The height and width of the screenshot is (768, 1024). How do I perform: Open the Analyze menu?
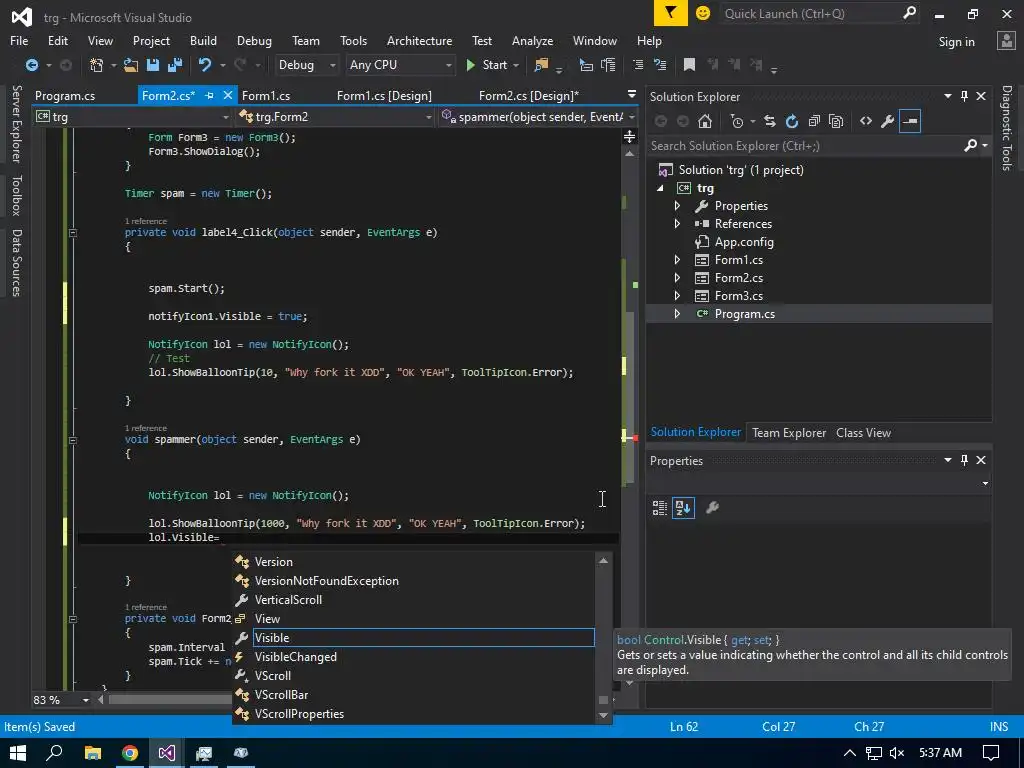coord(532,40)
